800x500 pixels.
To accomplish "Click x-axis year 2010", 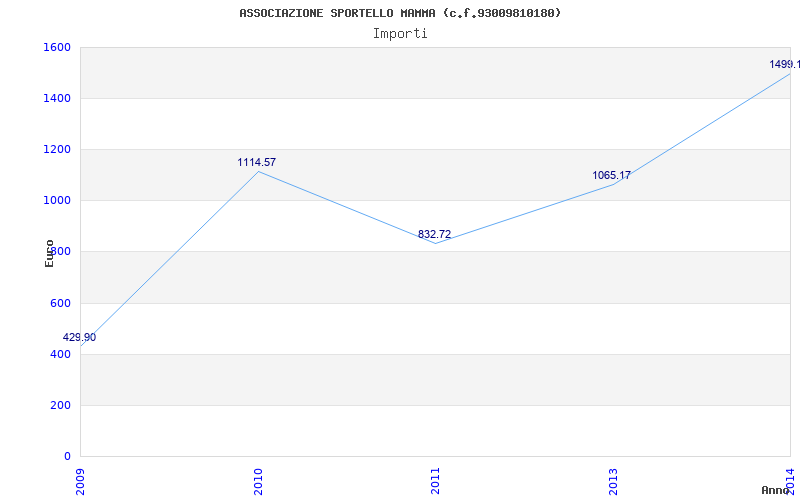I will tap(258, 481).
